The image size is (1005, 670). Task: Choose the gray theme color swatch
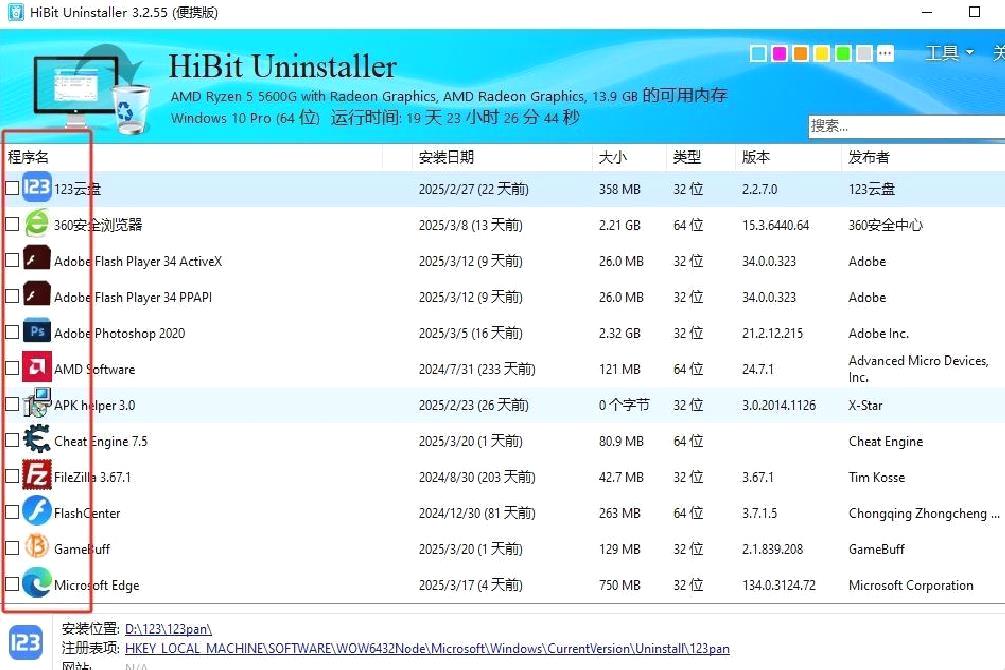(x=864, y=53)
